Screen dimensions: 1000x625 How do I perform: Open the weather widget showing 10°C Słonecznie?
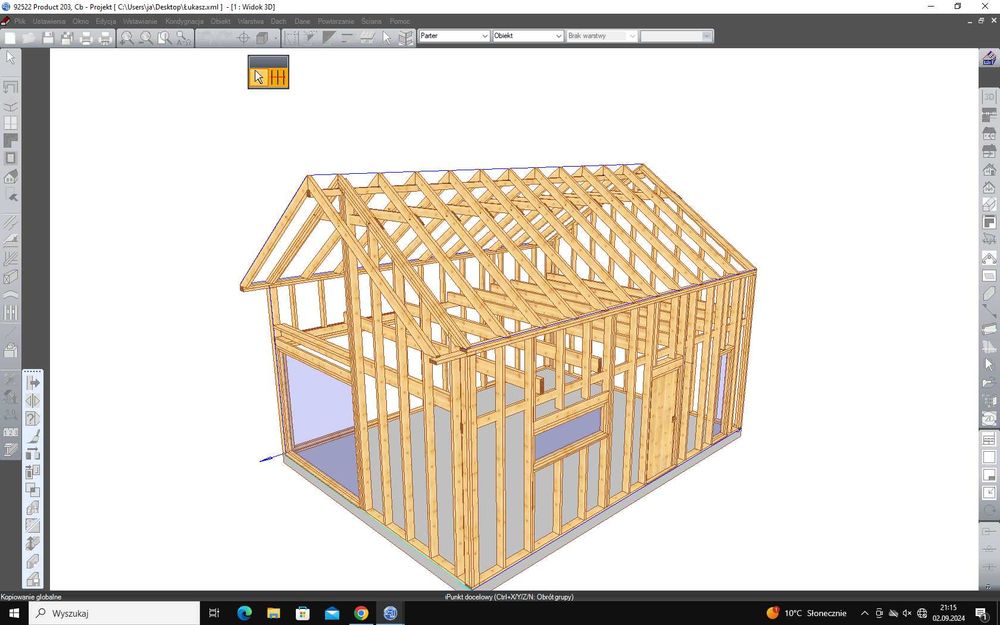[807, 613]
